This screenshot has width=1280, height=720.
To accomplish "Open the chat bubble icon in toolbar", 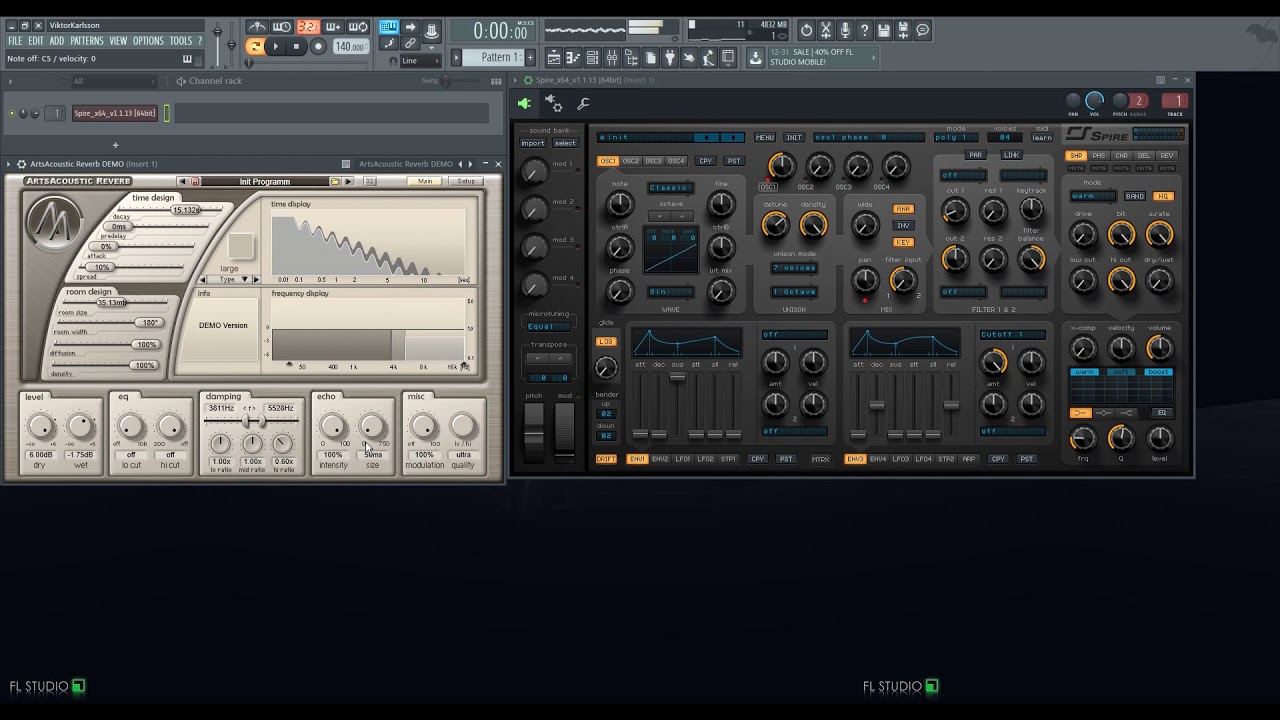I will (923, 30).
